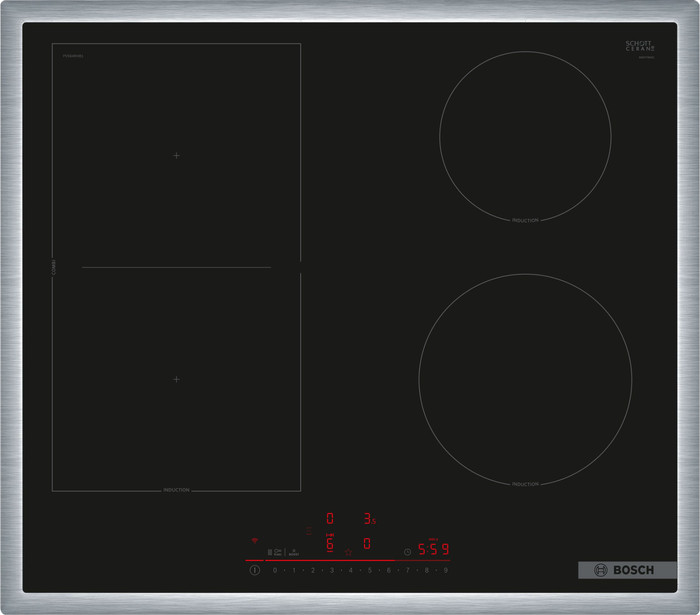Select the rear-left zone display showing 0
This screenshot has width=700, height=615.
click(330, 518)
